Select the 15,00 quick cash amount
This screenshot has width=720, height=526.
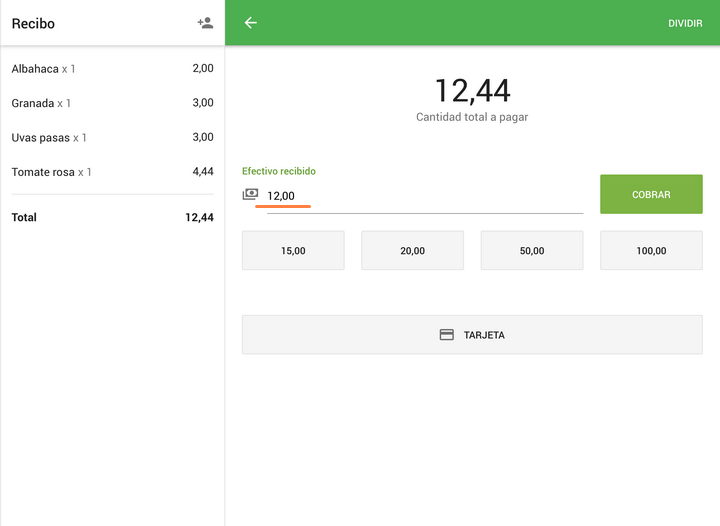tap(293, 251)
